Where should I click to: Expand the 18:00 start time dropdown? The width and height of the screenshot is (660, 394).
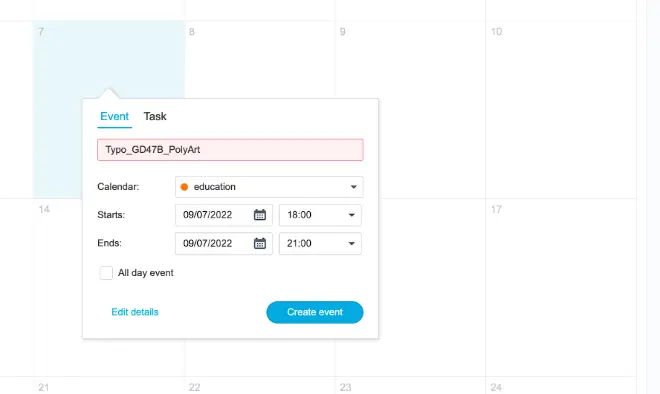pyautogui.click(x=320, y=215)
